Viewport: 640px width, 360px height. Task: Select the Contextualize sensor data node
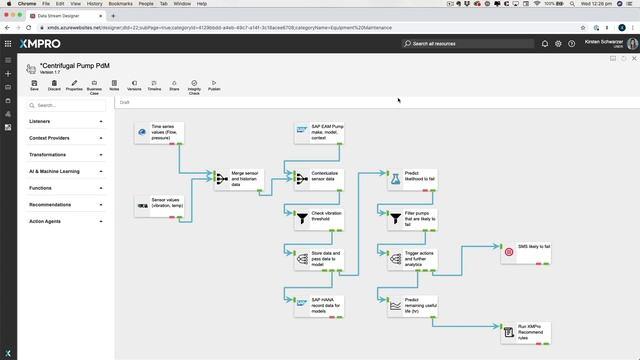coord(319,179)
